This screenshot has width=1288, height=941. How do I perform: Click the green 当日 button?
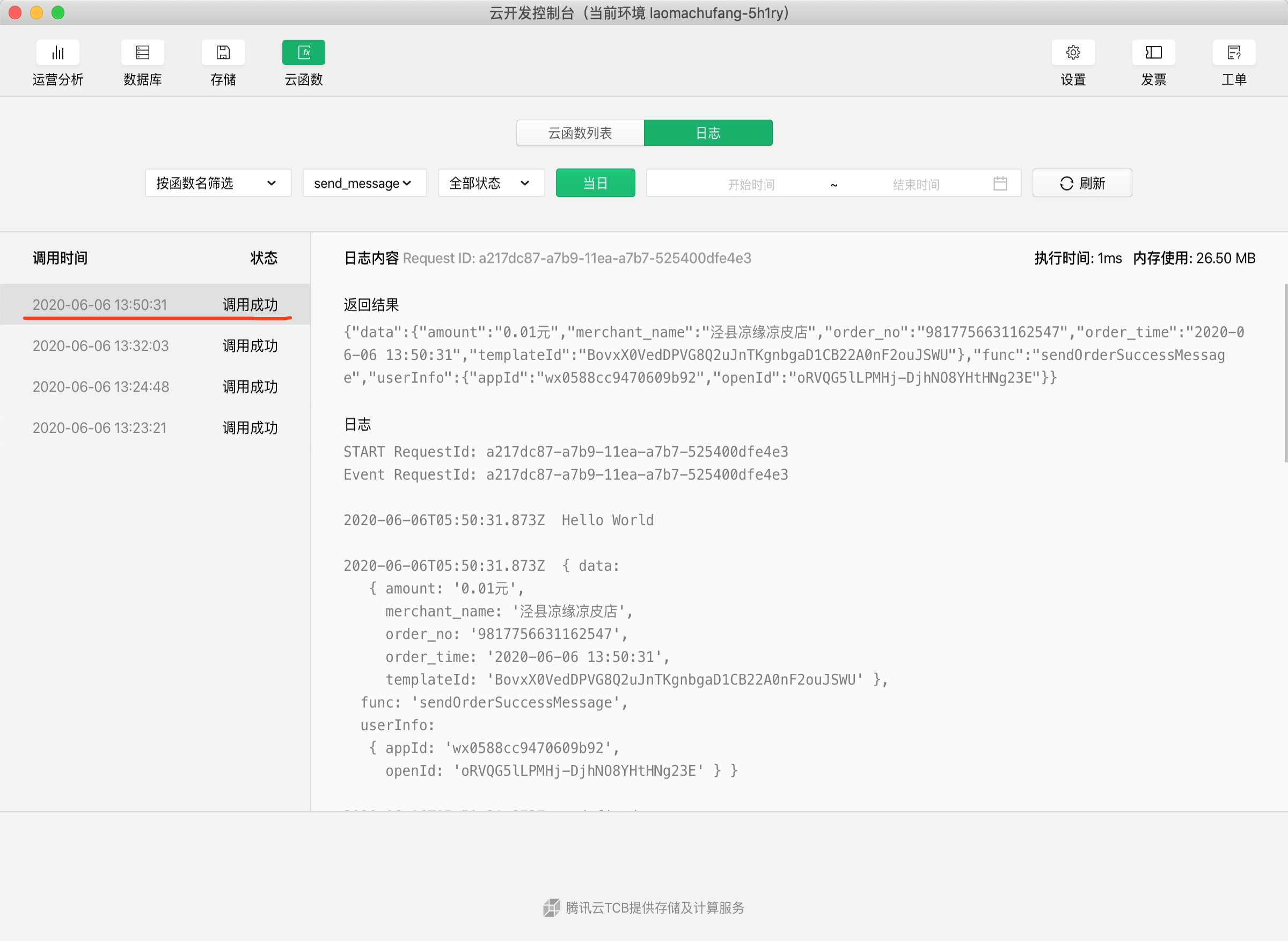(x=595, y=183)
